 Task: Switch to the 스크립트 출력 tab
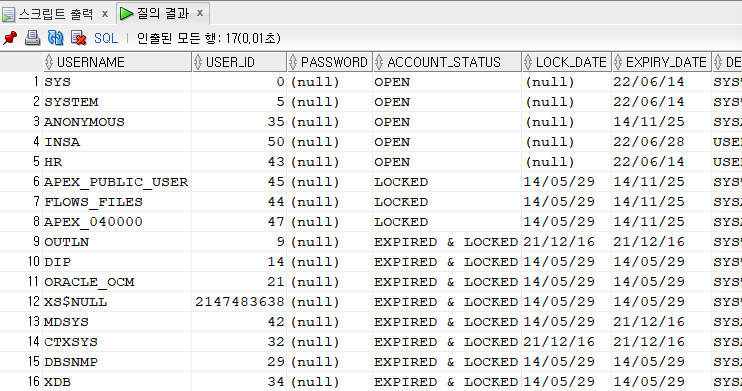(x=56, y=14)
